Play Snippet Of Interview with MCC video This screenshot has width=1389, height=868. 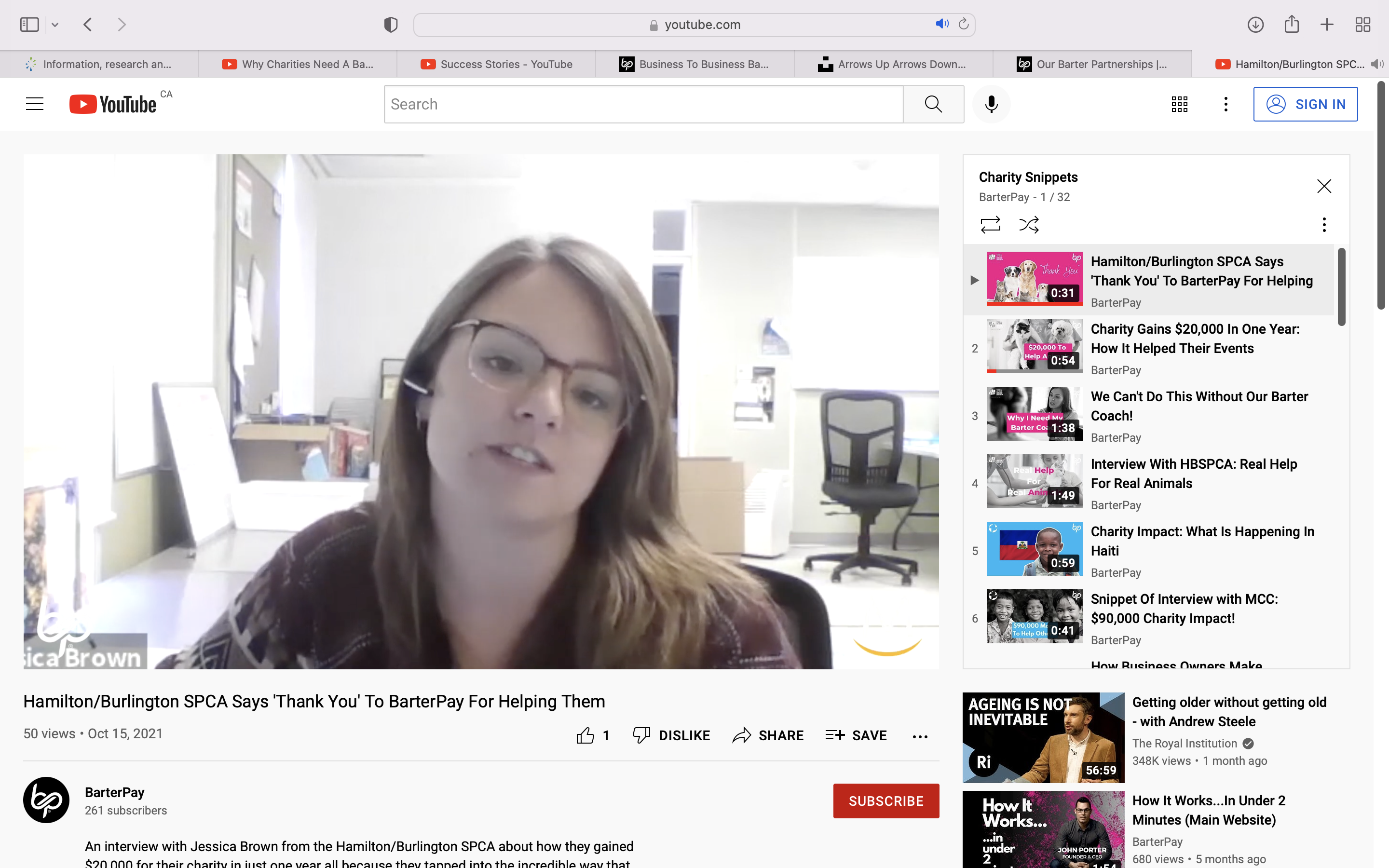[x=1148, y=618]
